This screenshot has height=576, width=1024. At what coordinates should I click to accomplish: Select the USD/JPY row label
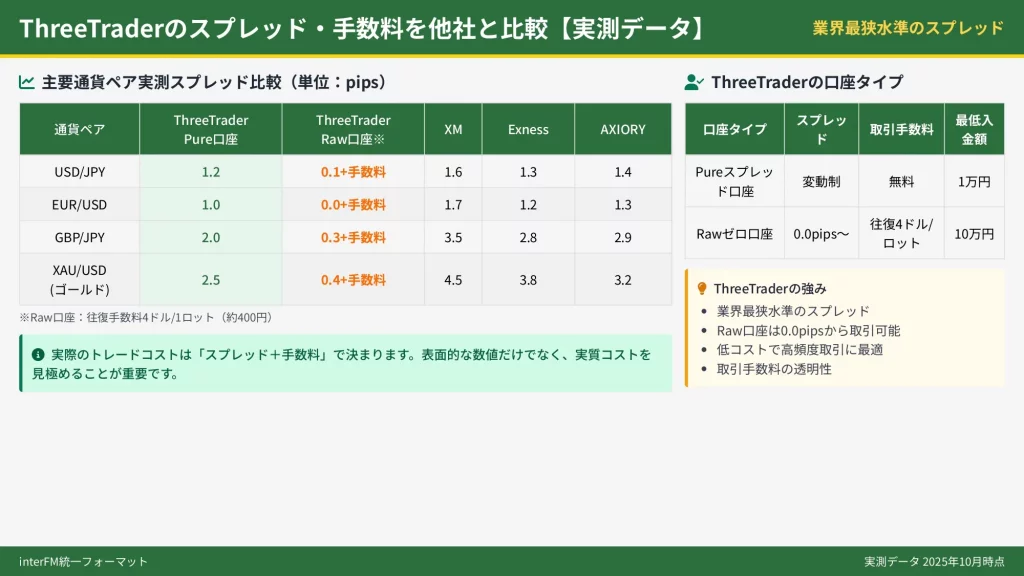79,172
